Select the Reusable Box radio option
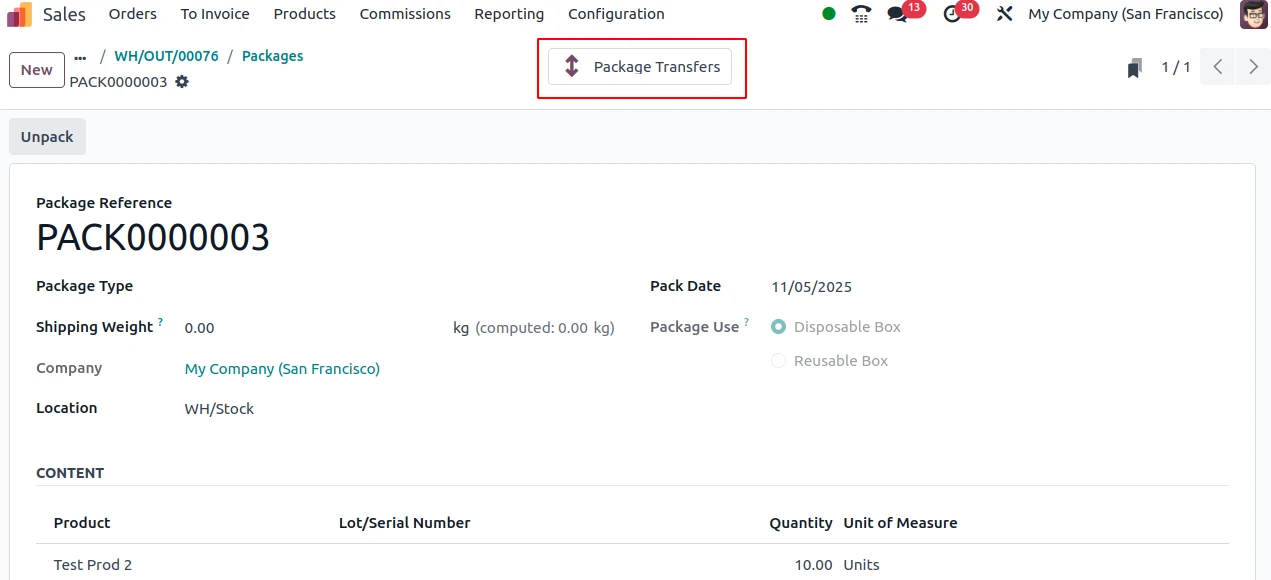The width and height of the screenshot is (1271, 580). [778, 361]
